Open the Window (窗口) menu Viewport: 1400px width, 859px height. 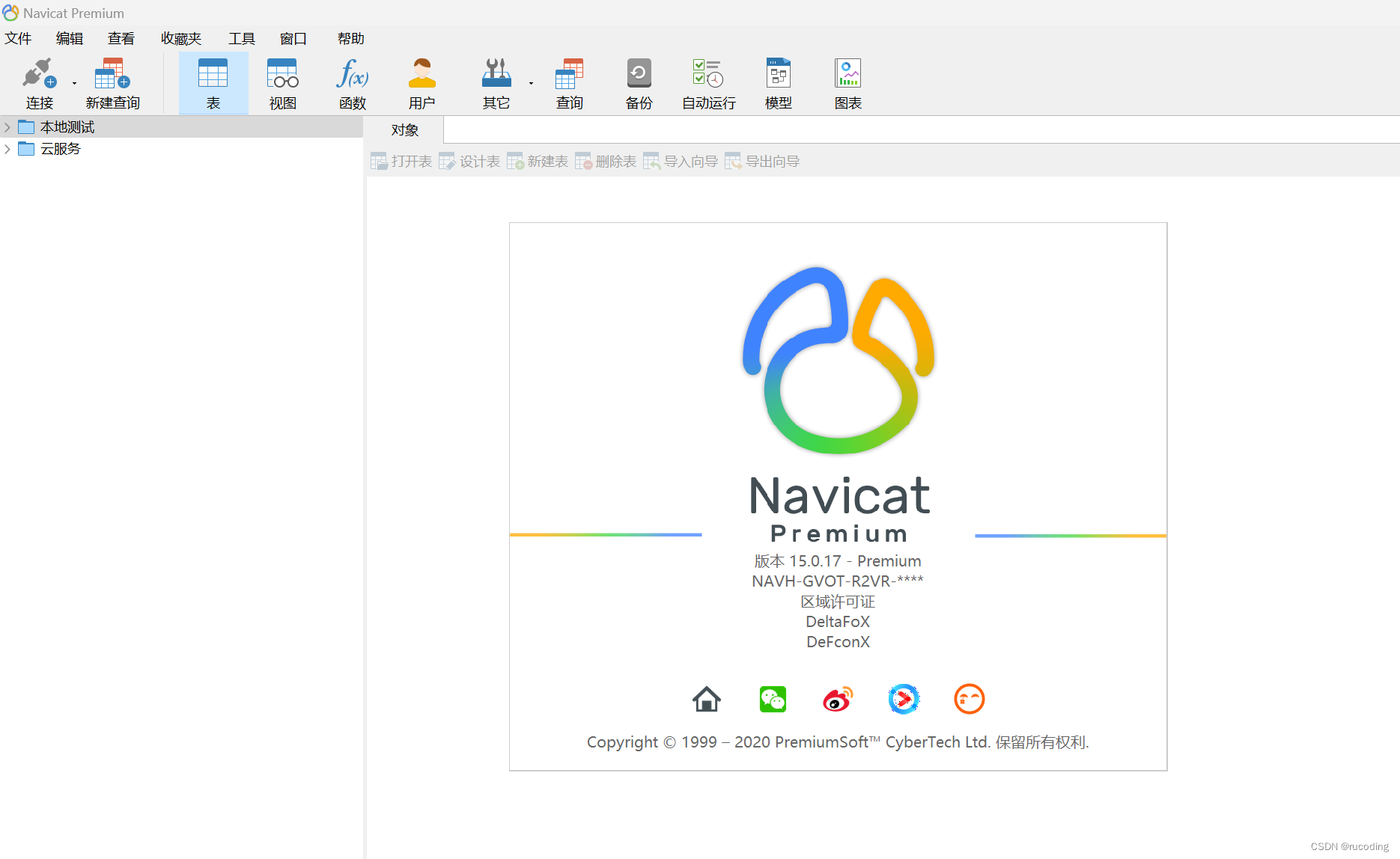click(x=293, y=38)
